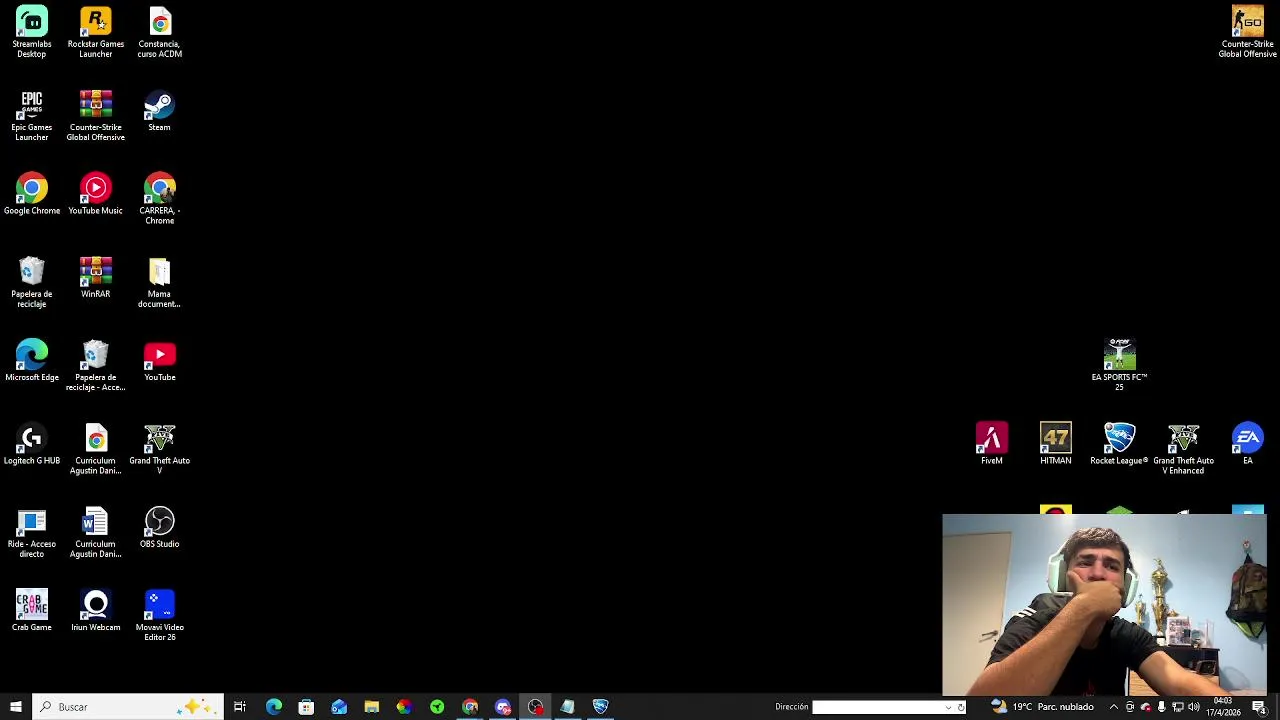Open the microphone tray icon
The width and height of the screenshot is (1280, 720).
pyautogui.click(x=1161, y=707)
